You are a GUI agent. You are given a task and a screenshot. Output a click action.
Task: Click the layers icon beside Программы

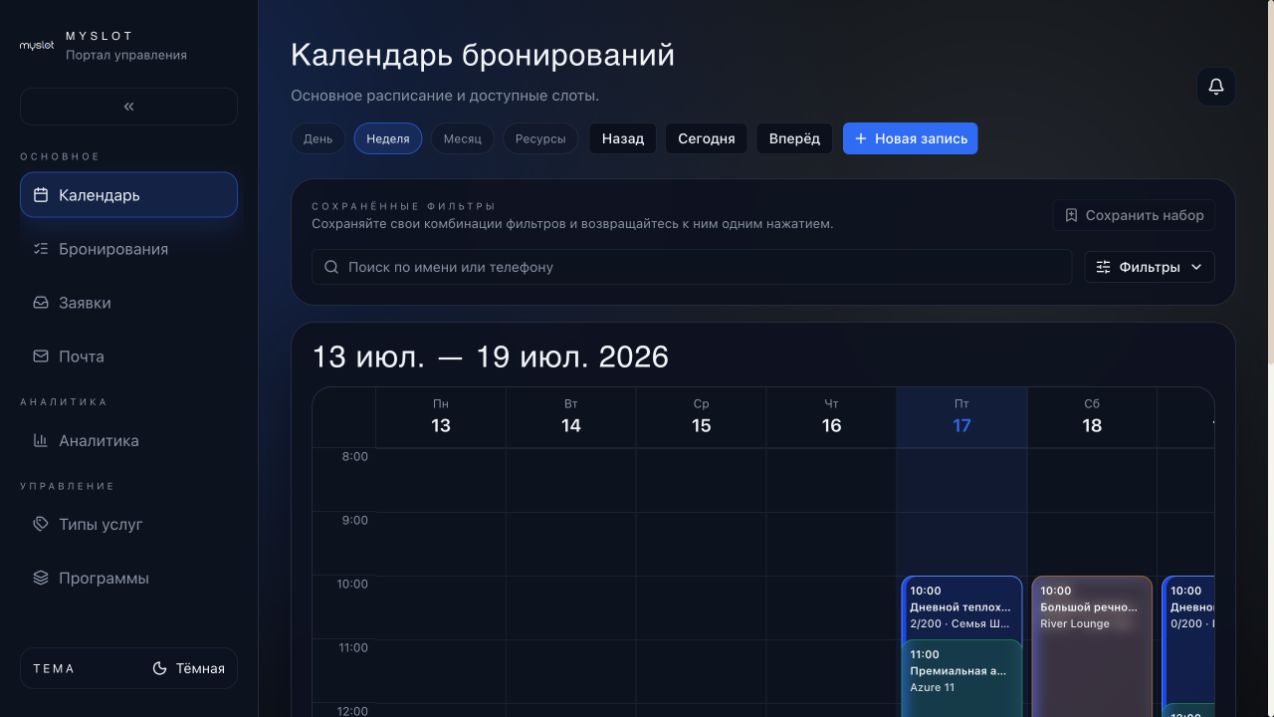click(x=41, y=578)
